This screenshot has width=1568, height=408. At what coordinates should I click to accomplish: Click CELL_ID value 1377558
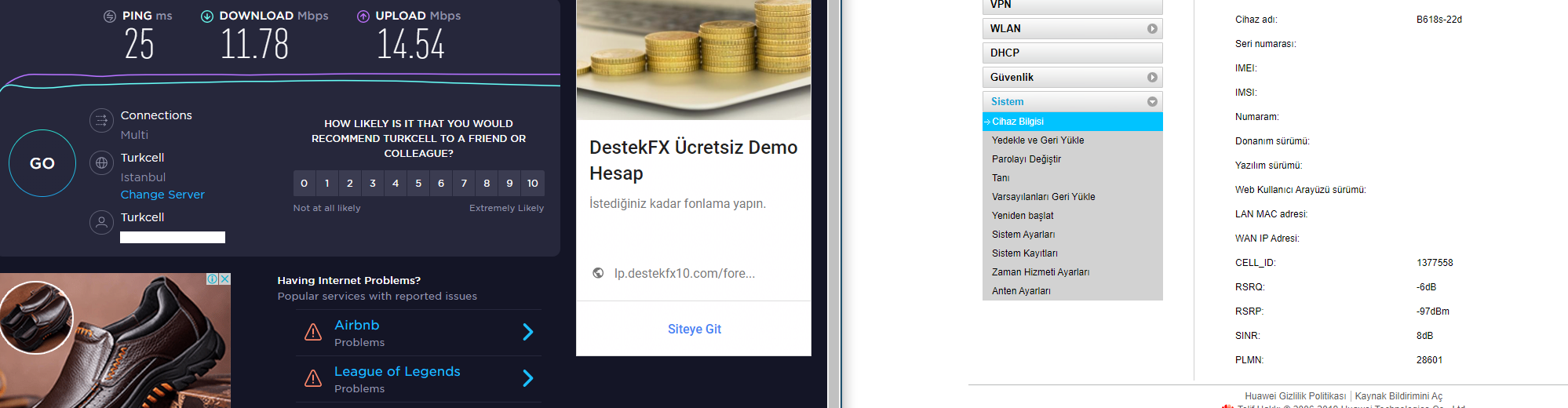(1435, 263)
